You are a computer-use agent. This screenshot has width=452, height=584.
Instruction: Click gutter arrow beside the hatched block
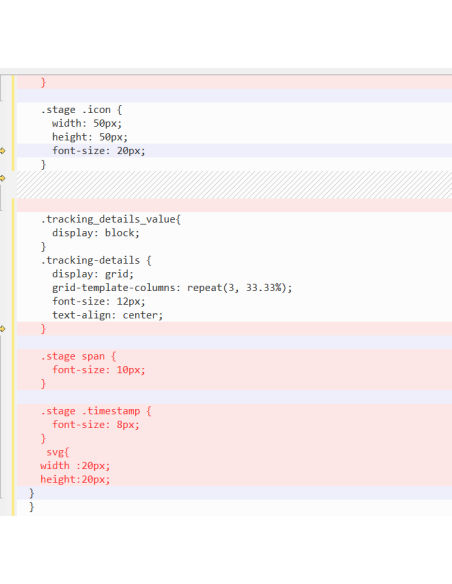coord(3,178)
